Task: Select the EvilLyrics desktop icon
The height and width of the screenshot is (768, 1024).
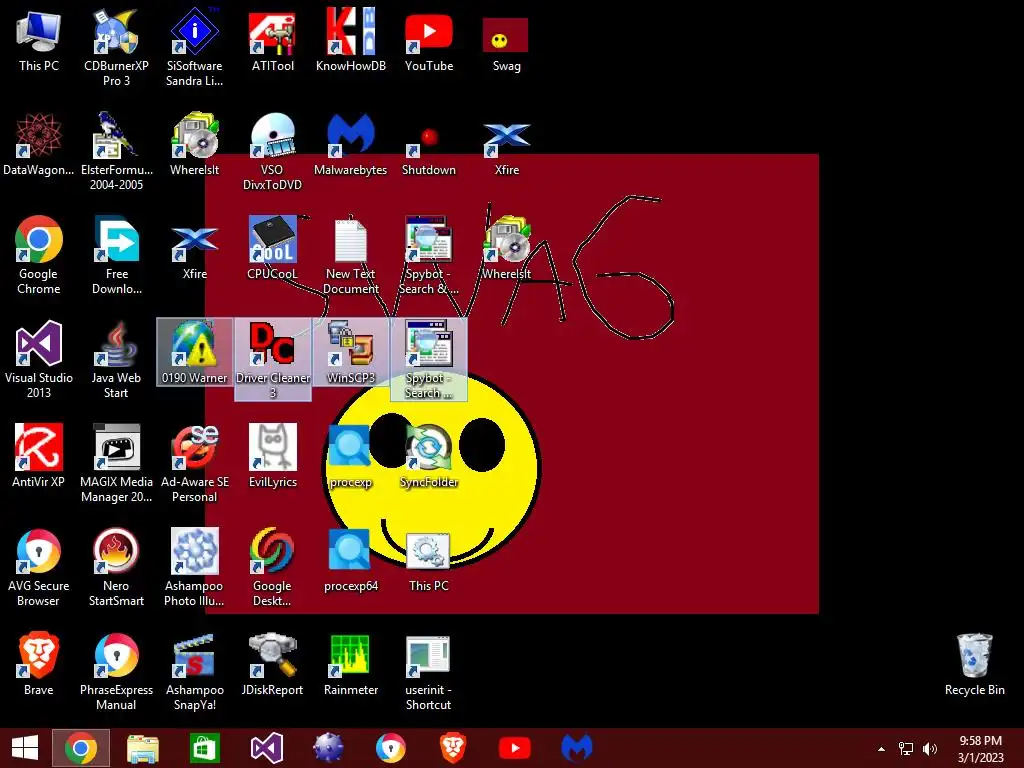Action: point(272,456)
